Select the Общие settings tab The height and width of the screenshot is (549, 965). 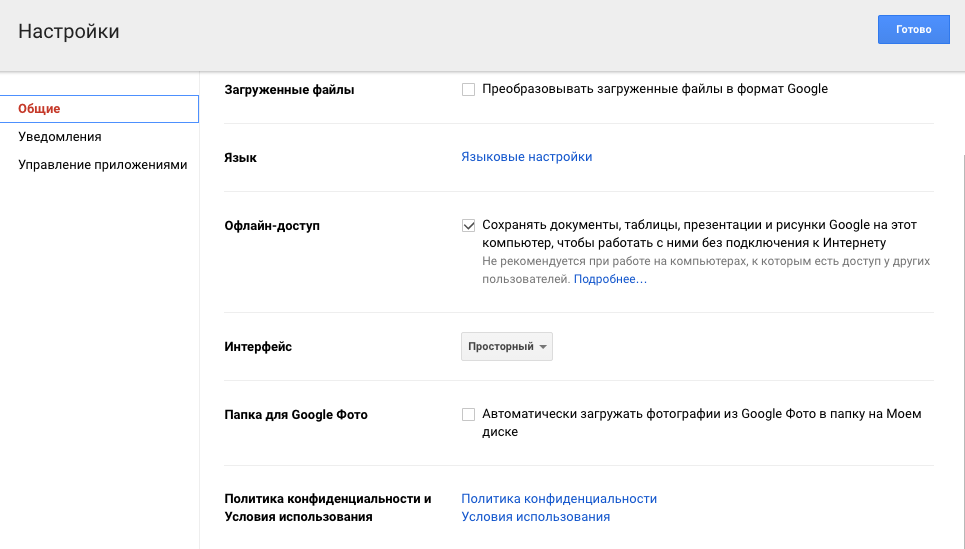coord(40,109)
